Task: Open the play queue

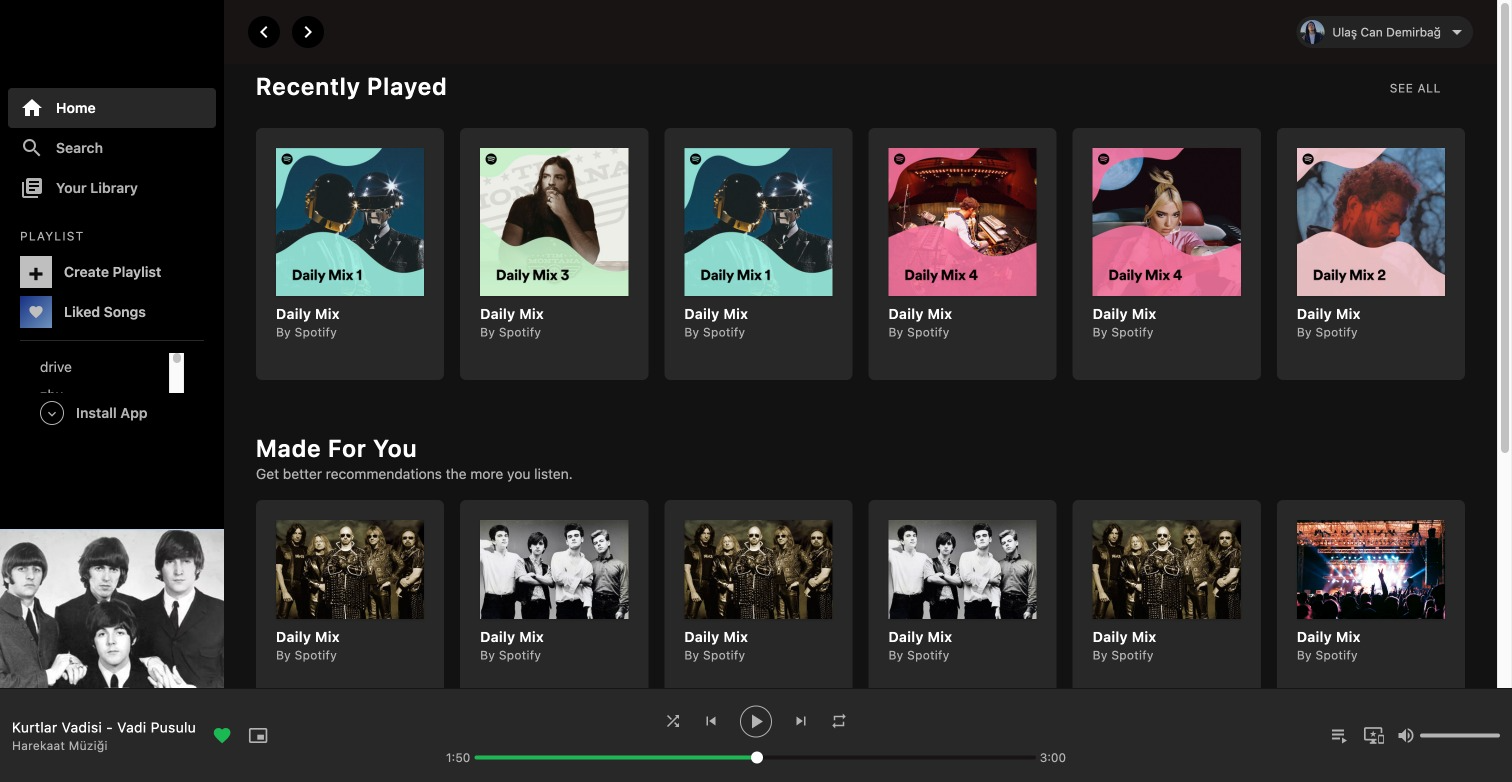Action: click(1339, 736)
